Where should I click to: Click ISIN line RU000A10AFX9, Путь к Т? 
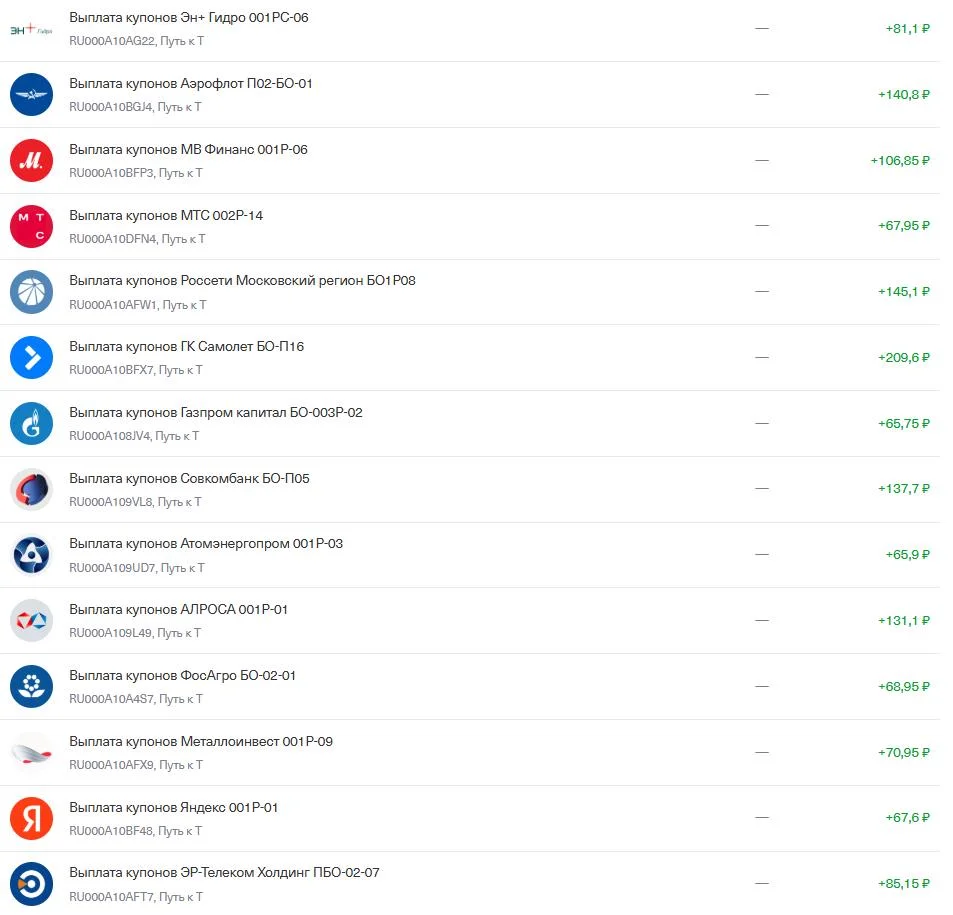pos(136,765)
